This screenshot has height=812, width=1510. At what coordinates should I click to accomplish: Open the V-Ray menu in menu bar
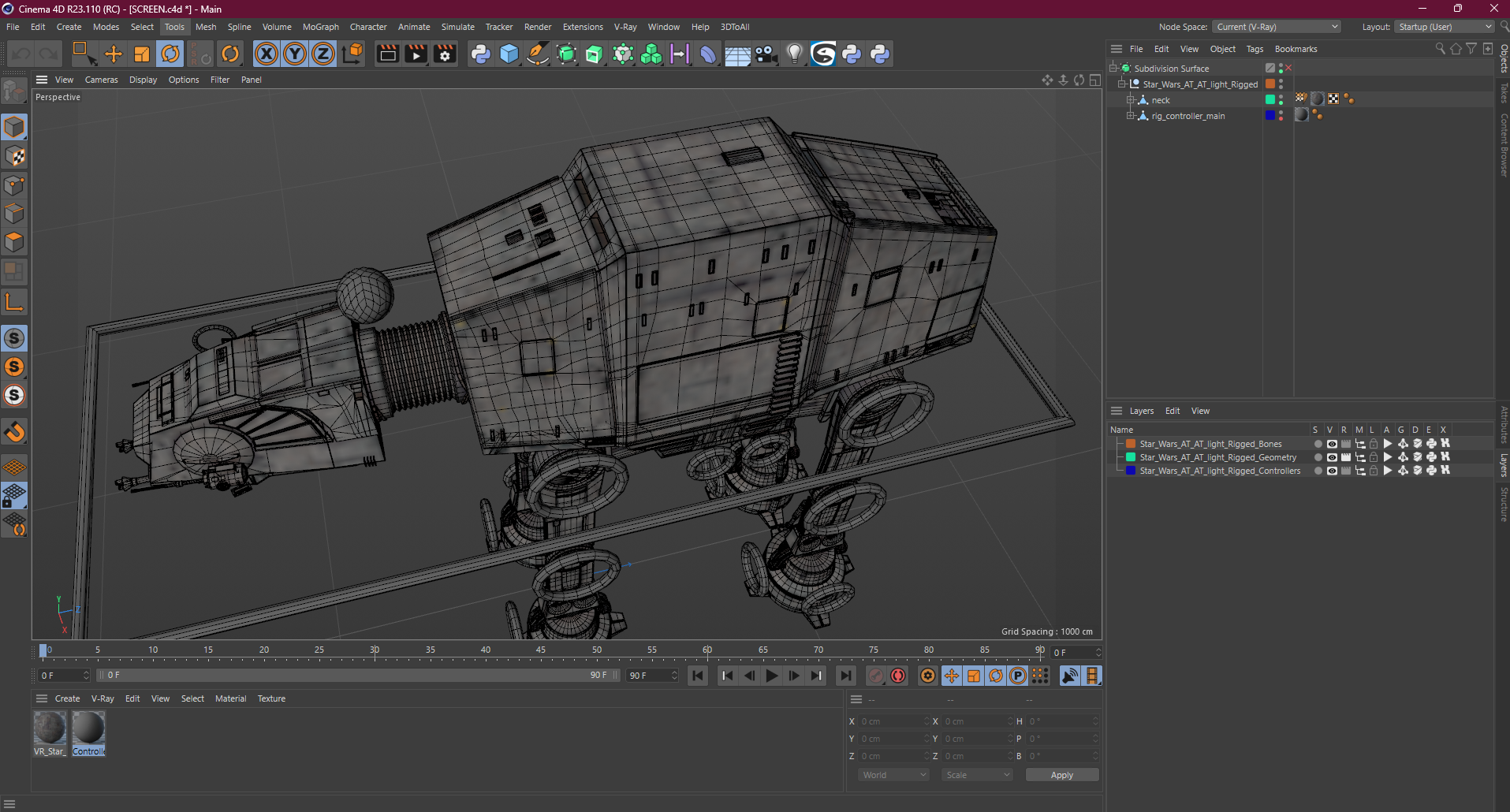(625, 27)
